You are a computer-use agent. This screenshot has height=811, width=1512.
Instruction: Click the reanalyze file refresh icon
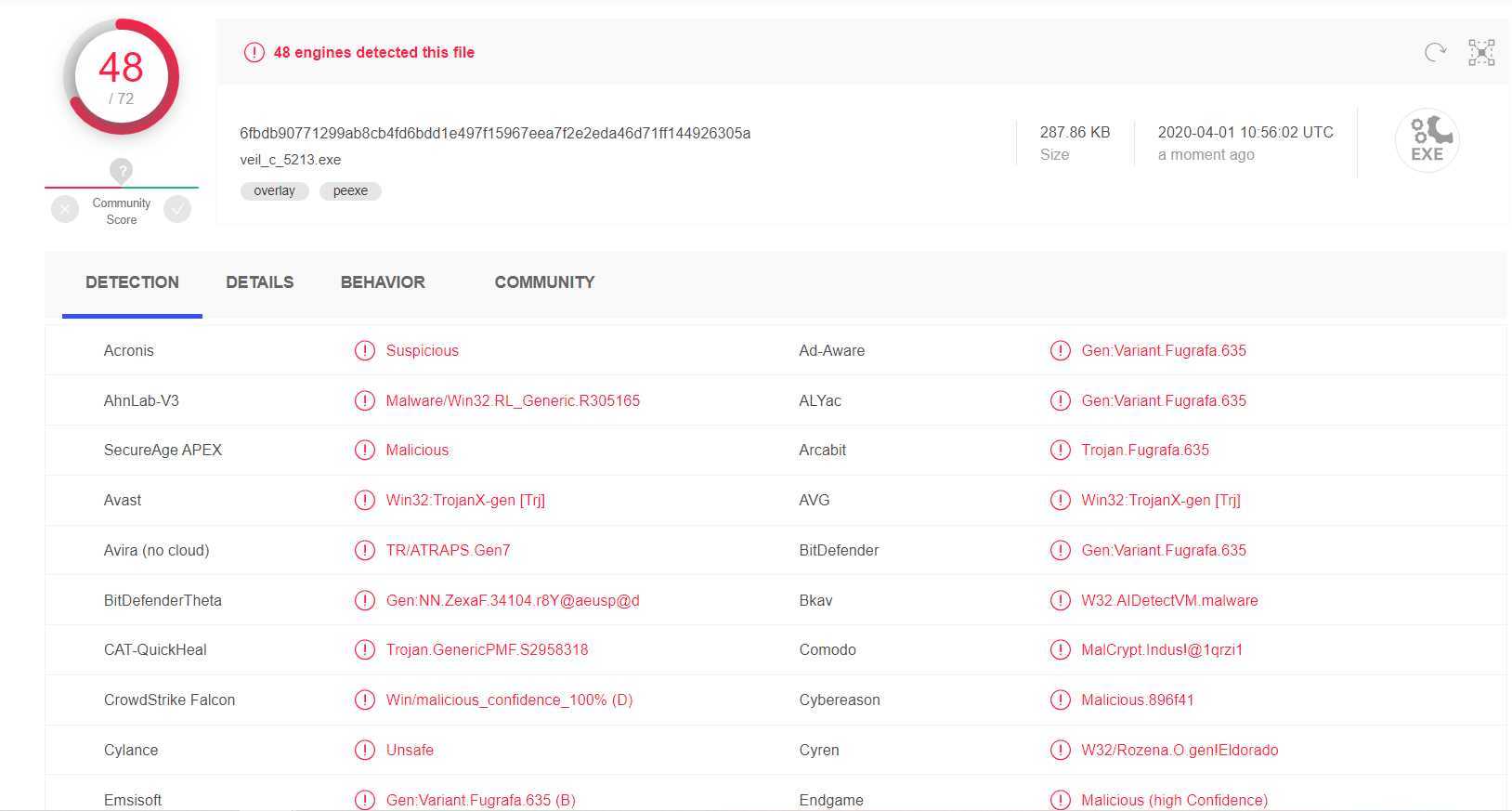[x=1435, y=52]
